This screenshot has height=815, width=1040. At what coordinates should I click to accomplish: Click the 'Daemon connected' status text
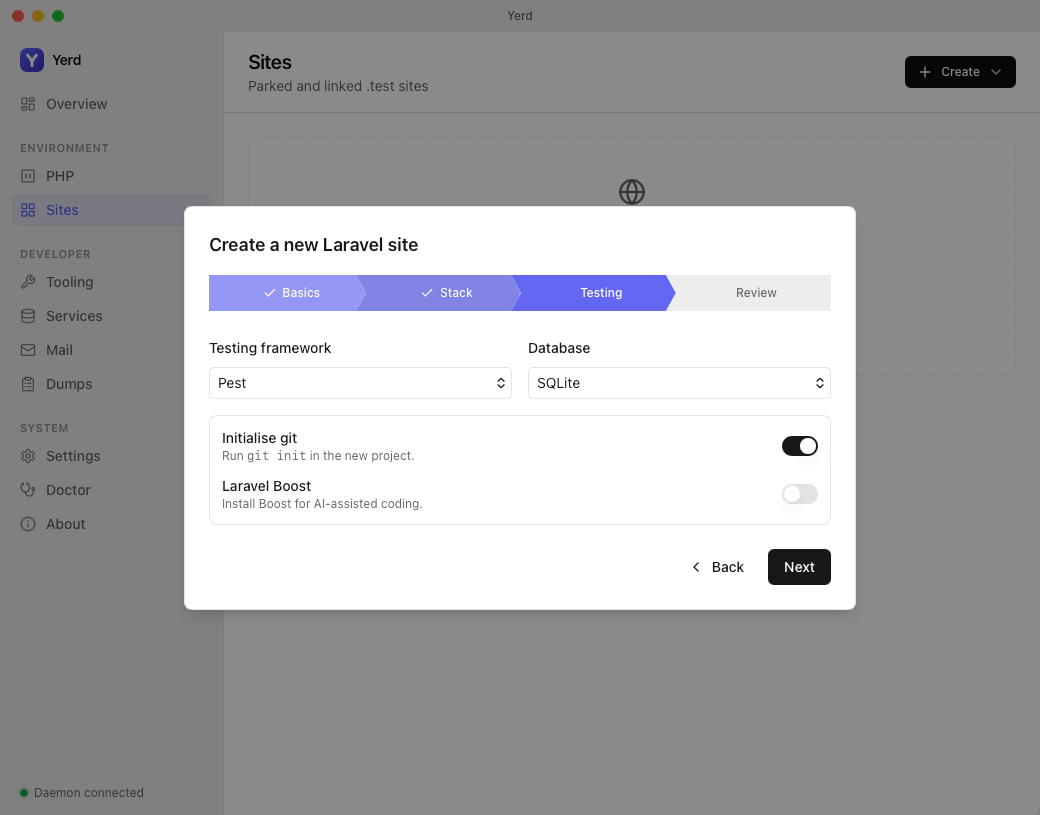coord(89,792)
